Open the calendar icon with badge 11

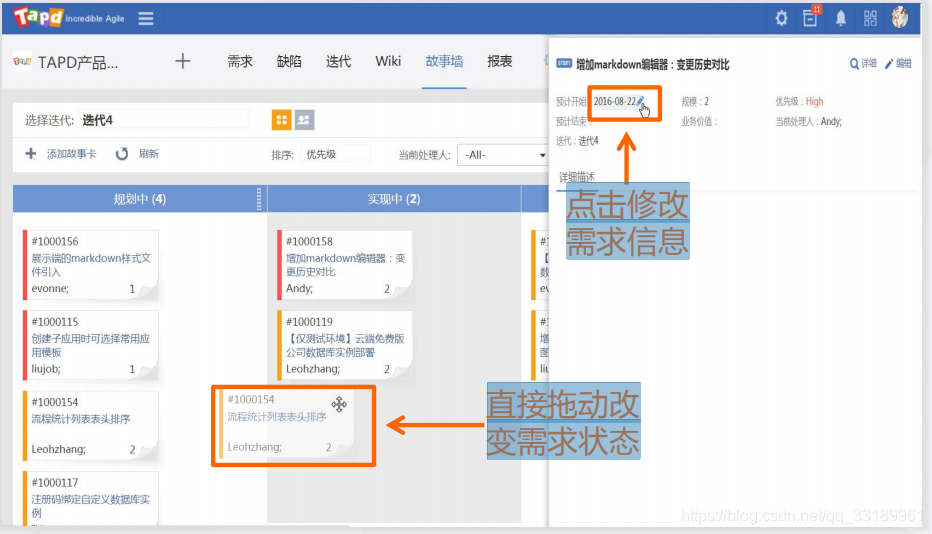[x=810, y=17]
